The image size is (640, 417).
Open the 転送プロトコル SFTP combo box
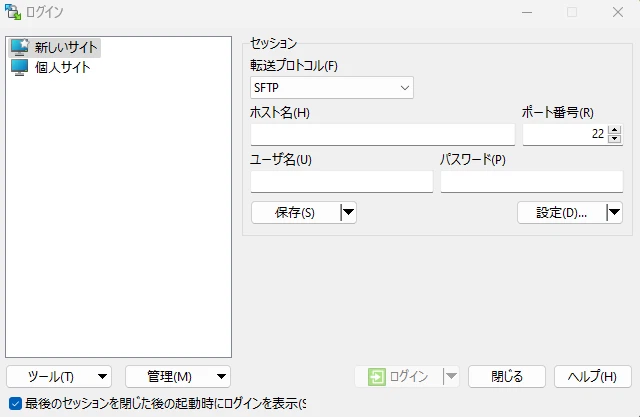[331, 88]
